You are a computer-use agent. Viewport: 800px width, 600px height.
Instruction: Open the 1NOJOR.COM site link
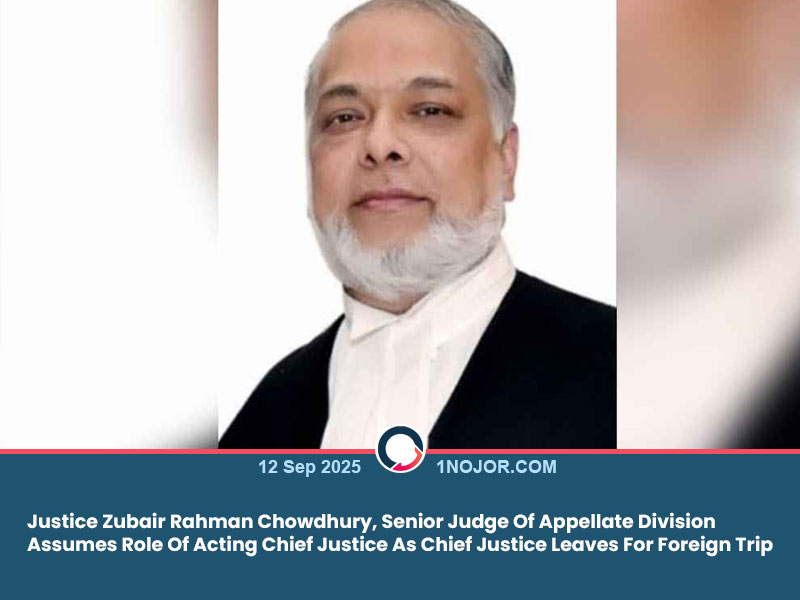click(496, 467)
